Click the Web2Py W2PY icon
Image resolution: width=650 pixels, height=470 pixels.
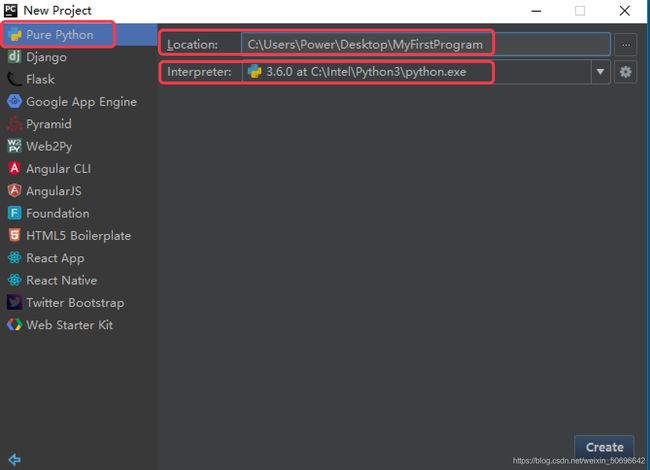click(x=15, y=146)
